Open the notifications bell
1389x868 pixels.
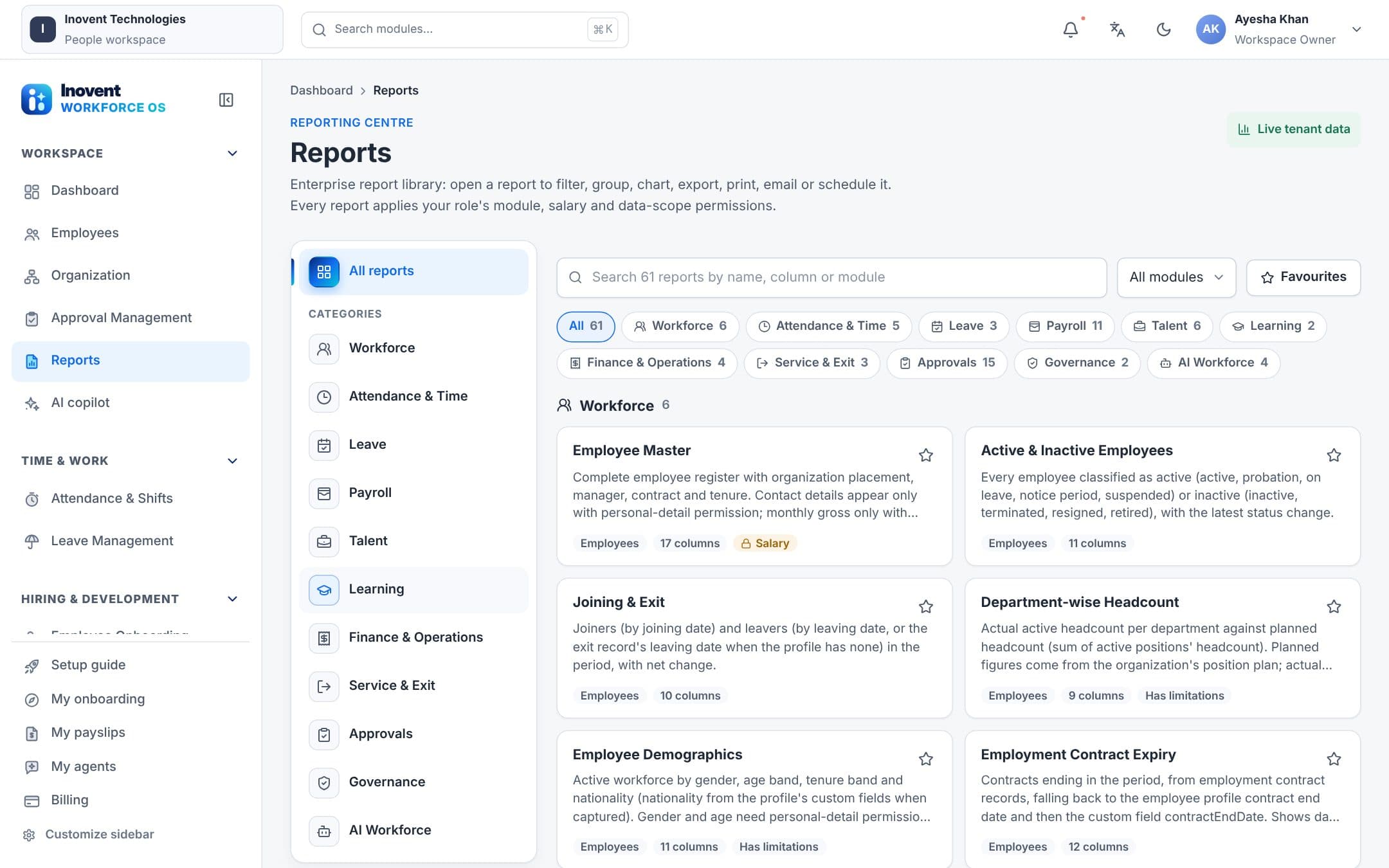click(1070, 30)
